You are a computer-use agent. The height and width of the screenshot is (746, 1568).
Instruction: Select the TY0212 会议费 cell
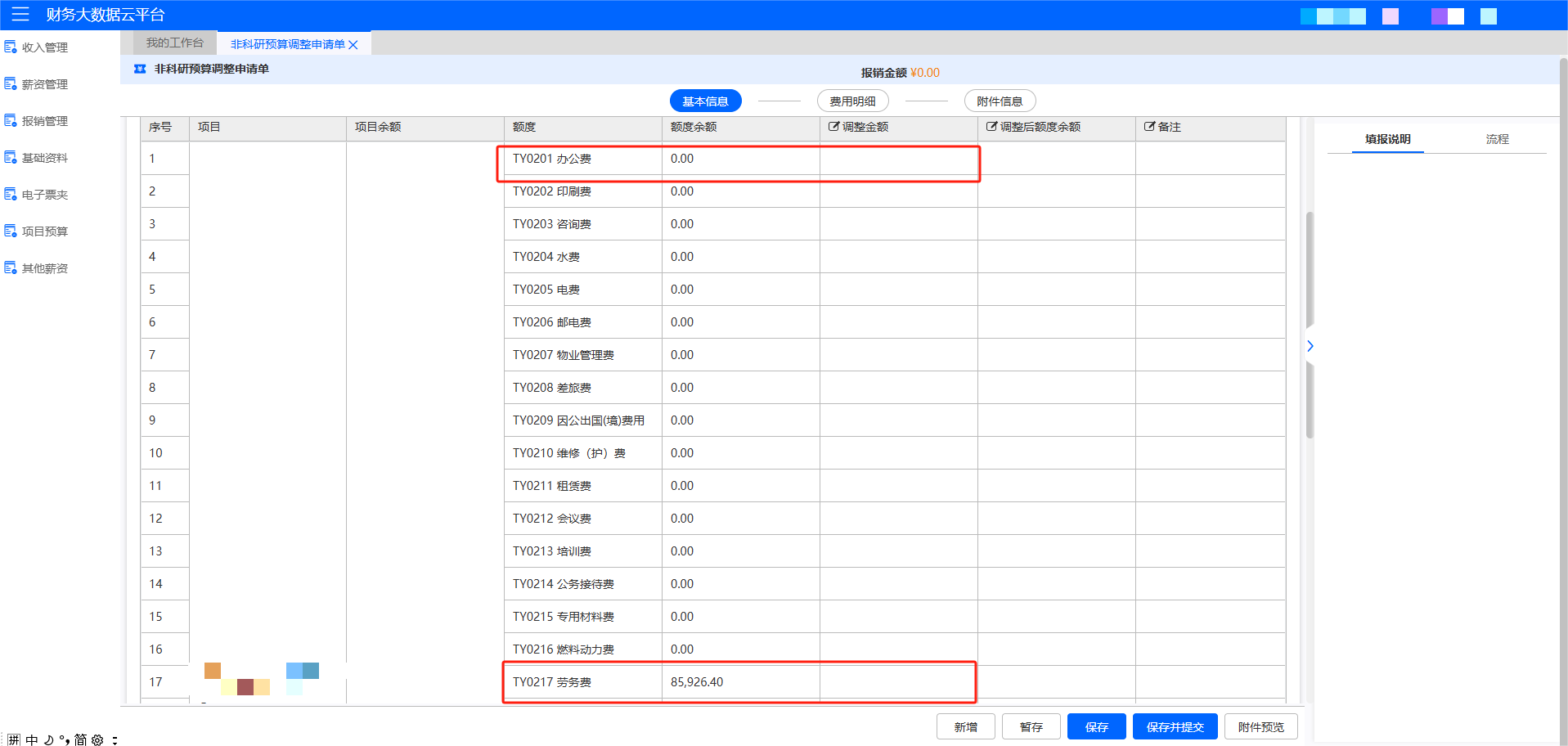582,519
